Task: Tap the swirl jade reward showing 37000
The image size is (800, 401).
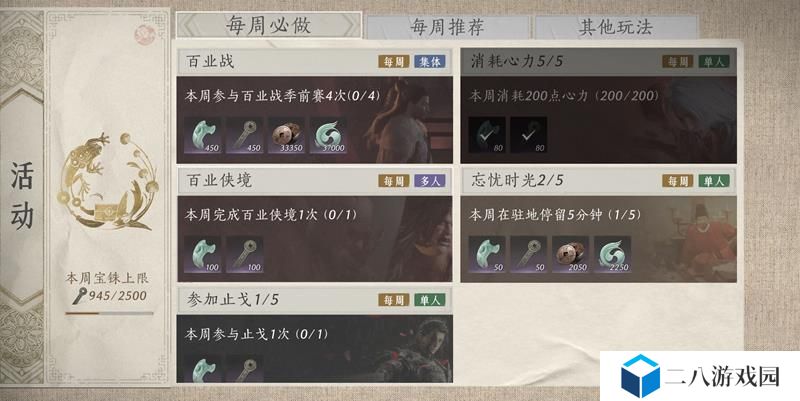Action: tap(329, 135)
